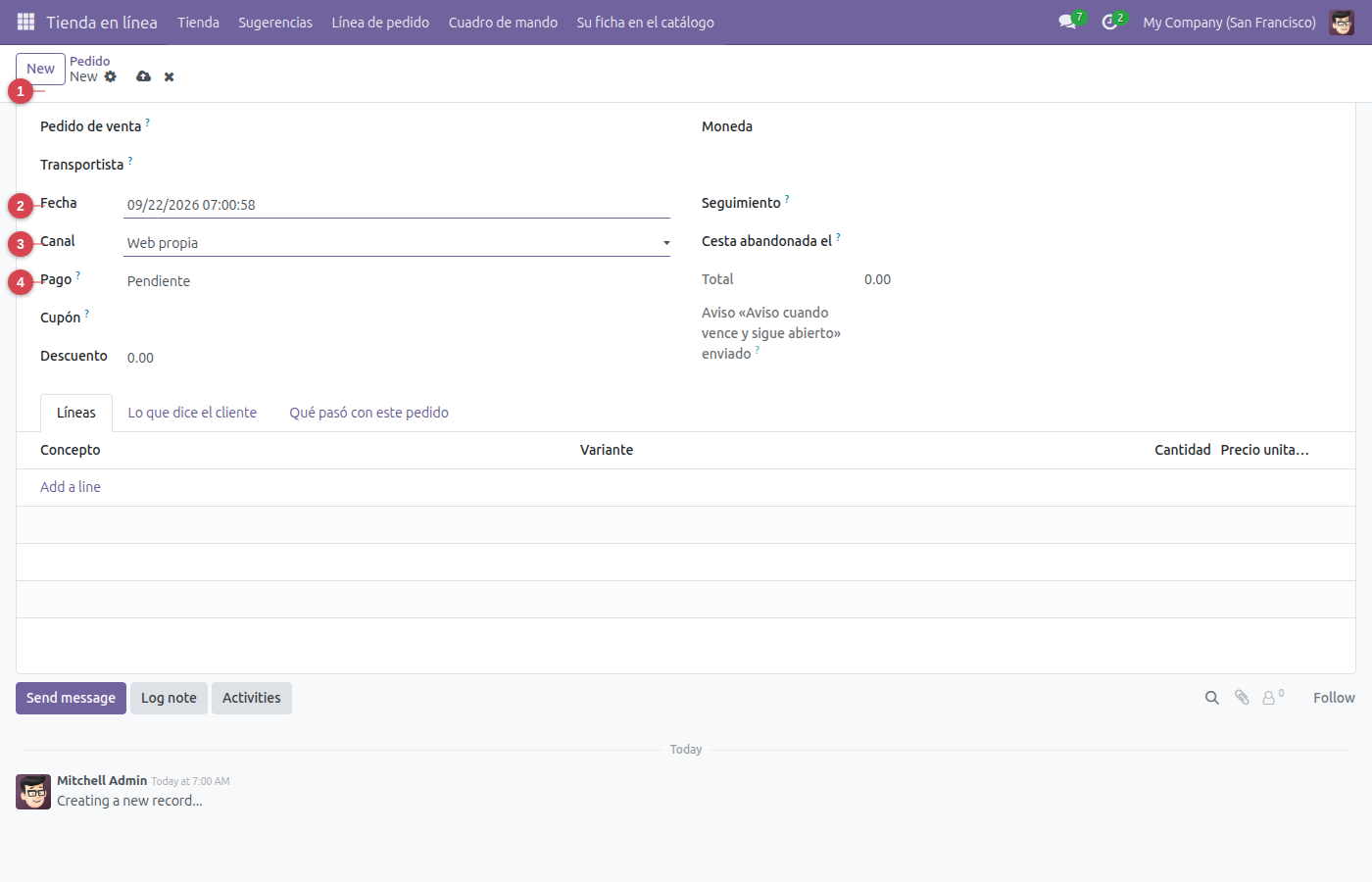
Task: Open the activities clock icon in the top bar
Action: coord(1109,22)
